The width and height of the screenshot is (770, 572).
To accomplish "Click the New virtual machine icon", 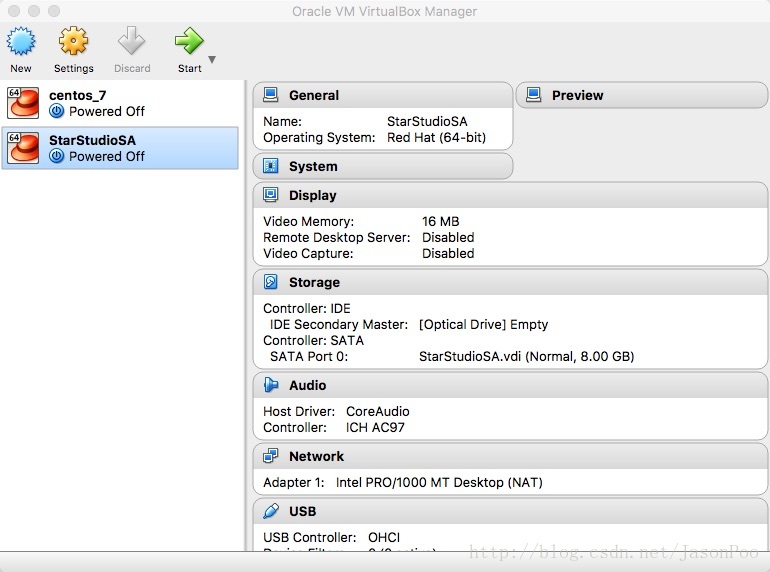I will [21, 41].
